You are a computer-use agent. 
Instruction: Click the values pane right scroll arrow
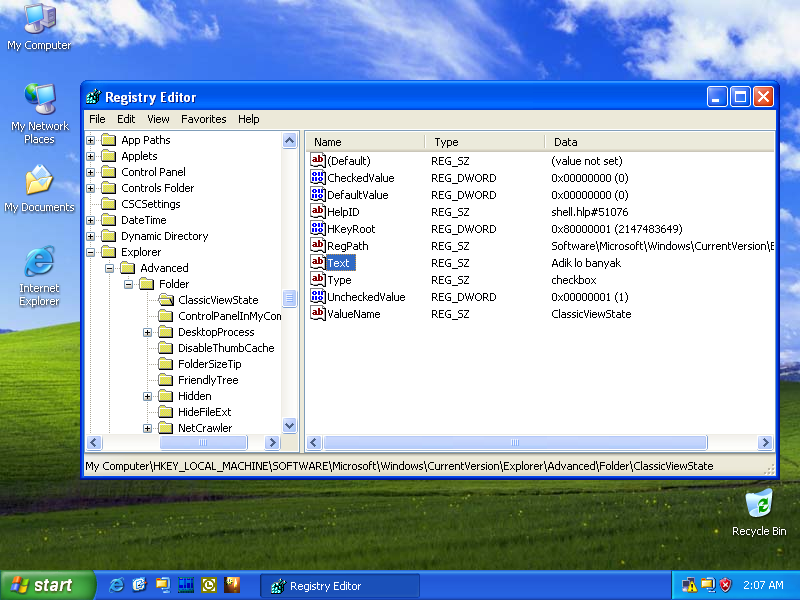tap(765, 442)
